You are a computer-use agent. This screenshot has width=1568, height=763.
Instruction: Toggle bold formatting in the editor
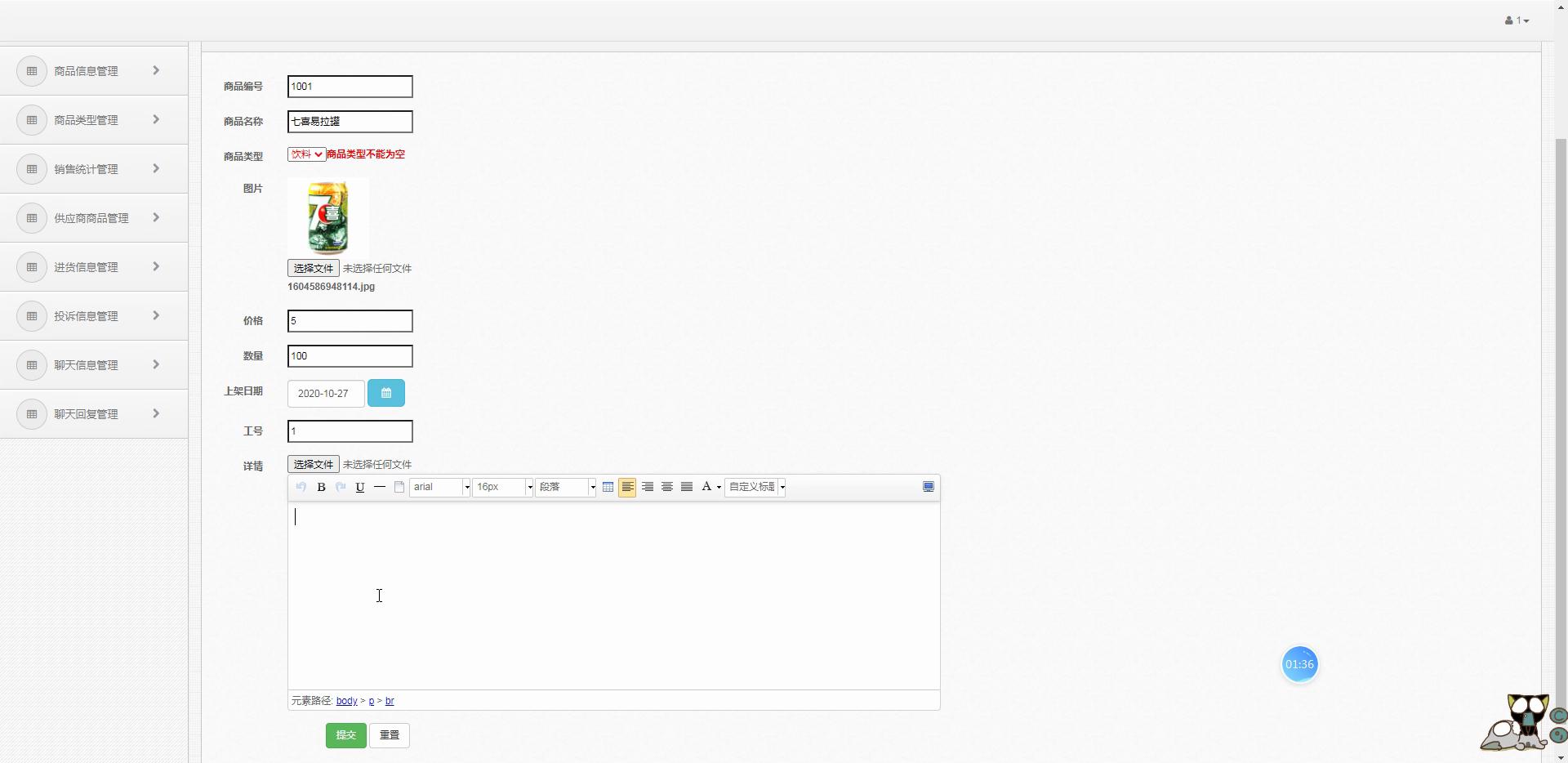coord(321,487)
